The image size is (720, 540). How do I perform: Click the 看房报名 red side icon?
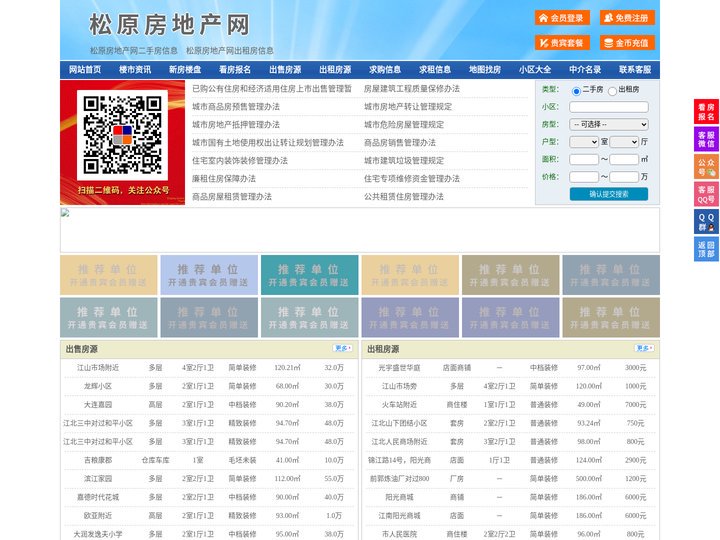coord(706,112)
